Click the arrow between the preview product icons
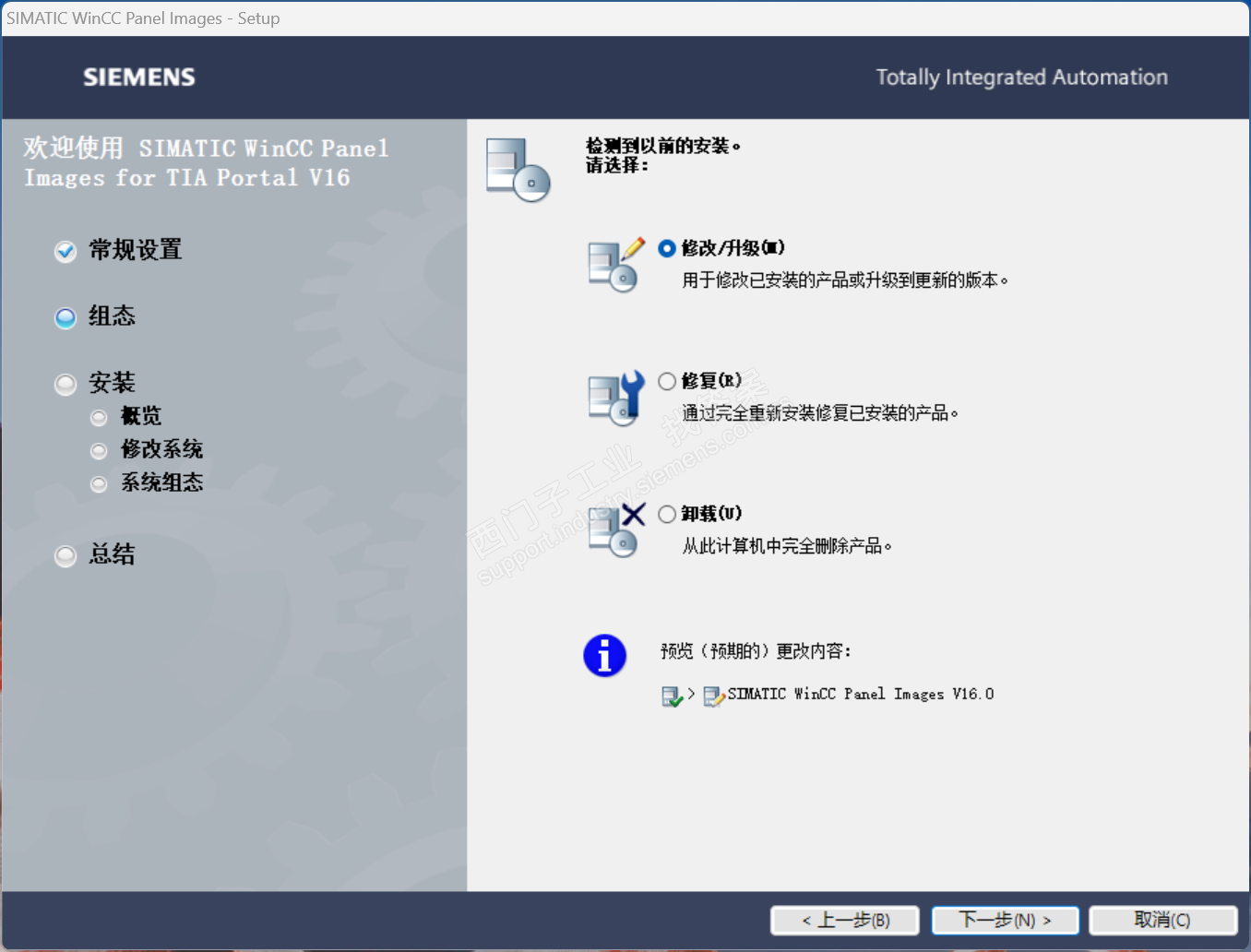Screen dimensions: 1251x952 pyautogui.click(x=691, y=694)
